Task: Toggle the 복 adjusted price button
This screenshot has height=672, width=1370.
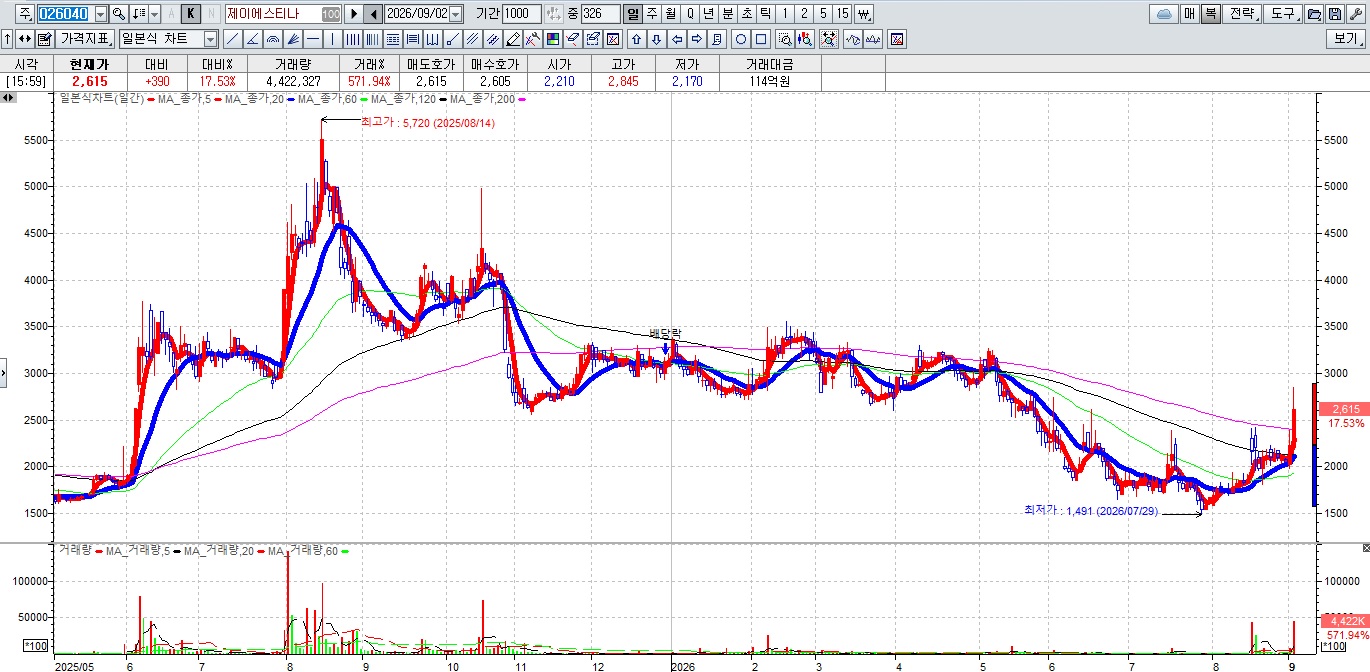Action: coord(1211,14)
